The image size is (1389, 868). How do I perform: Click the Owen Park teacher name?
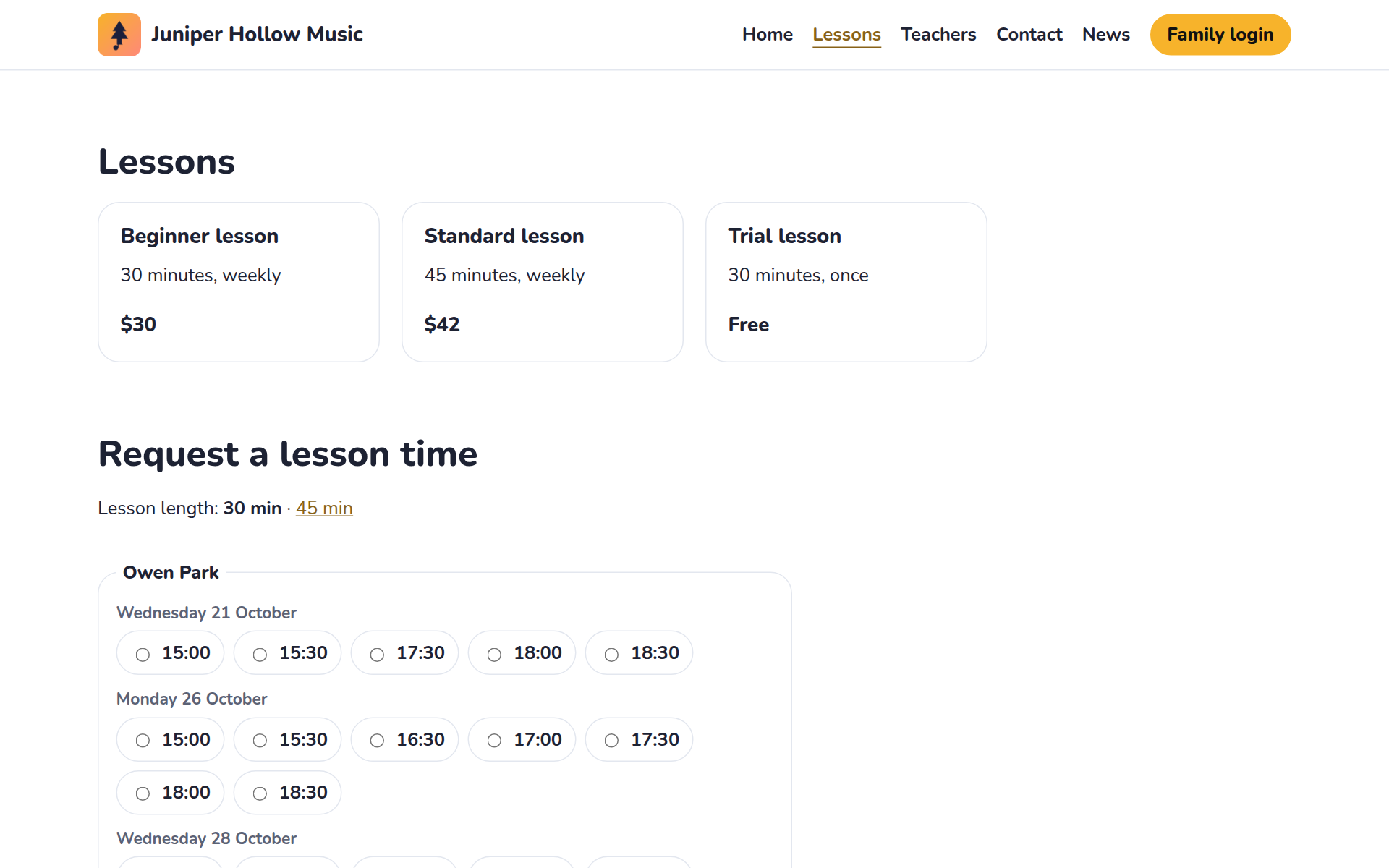click(171, 572)
